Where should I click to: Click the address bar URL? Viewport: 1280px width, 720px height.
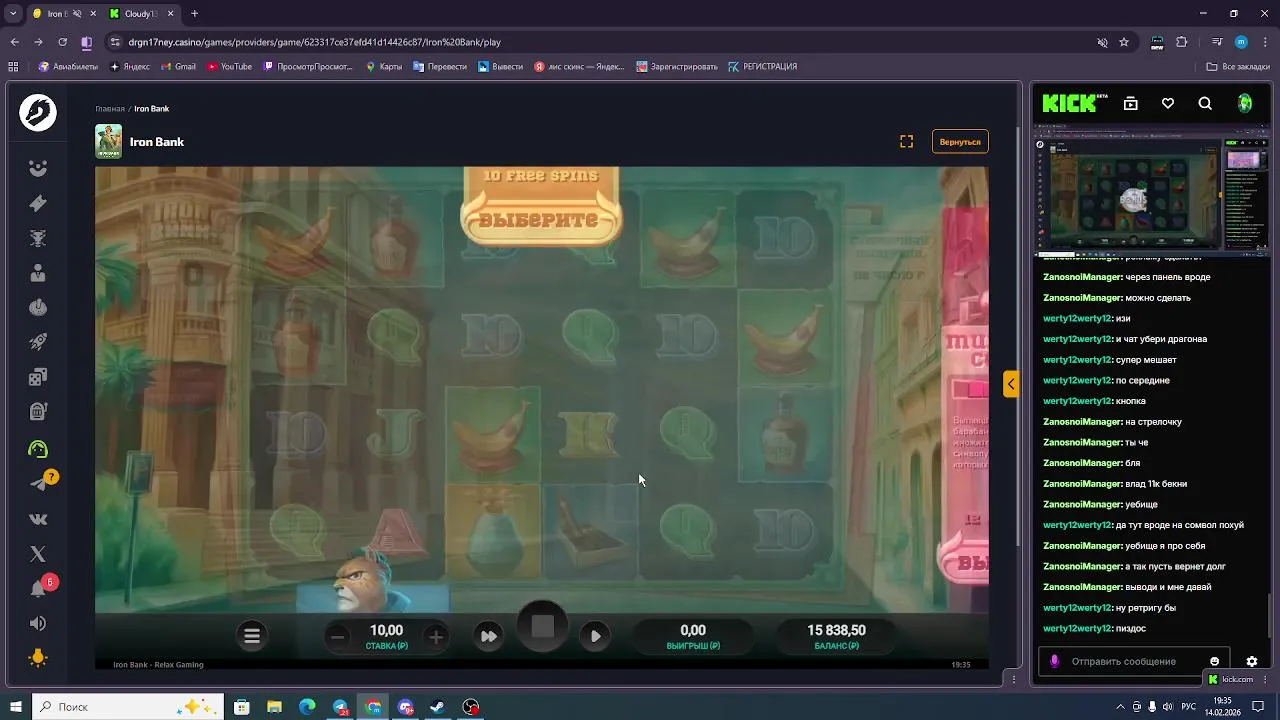[x=314, y=42]
